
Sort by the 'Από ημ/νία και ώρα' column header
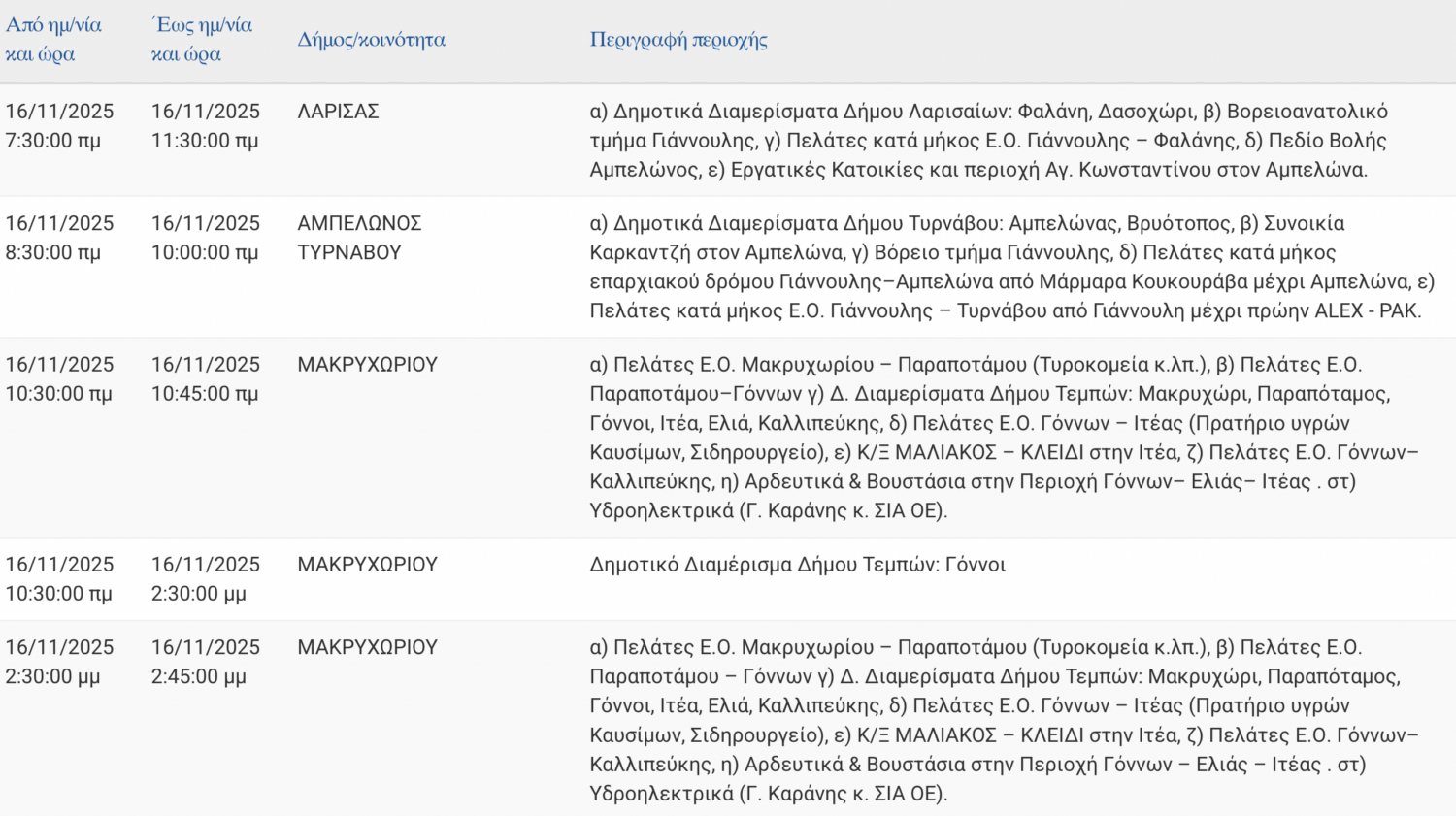point(53,40)
